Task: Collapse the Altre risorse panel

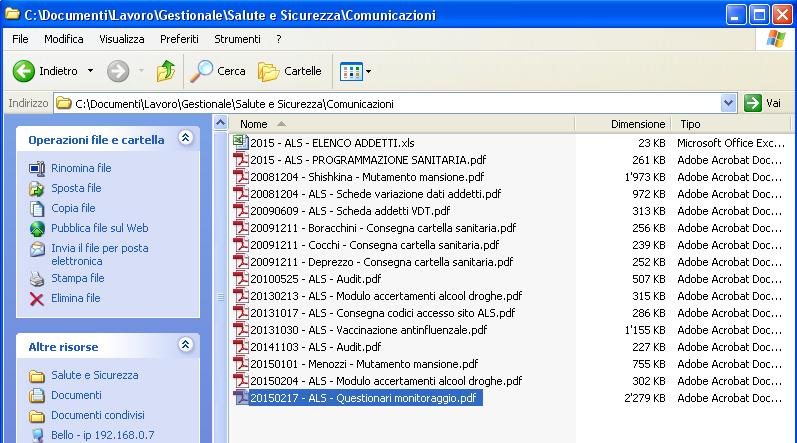Action: [185, 345]
